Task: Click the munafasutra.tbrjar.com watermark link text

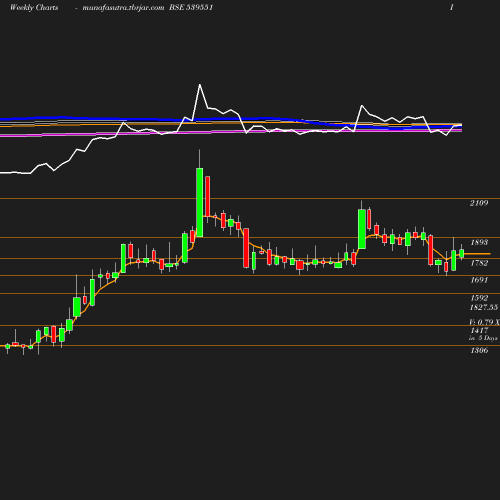Action: point(123,8)
